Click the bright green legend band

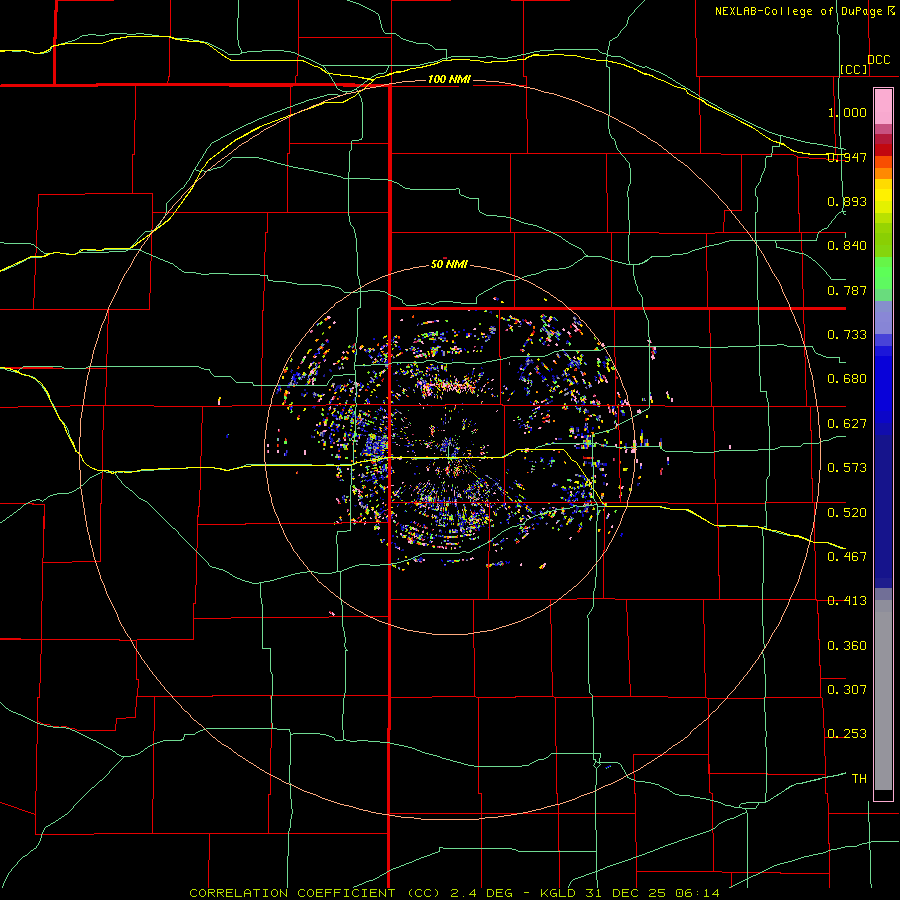(883, 273)
